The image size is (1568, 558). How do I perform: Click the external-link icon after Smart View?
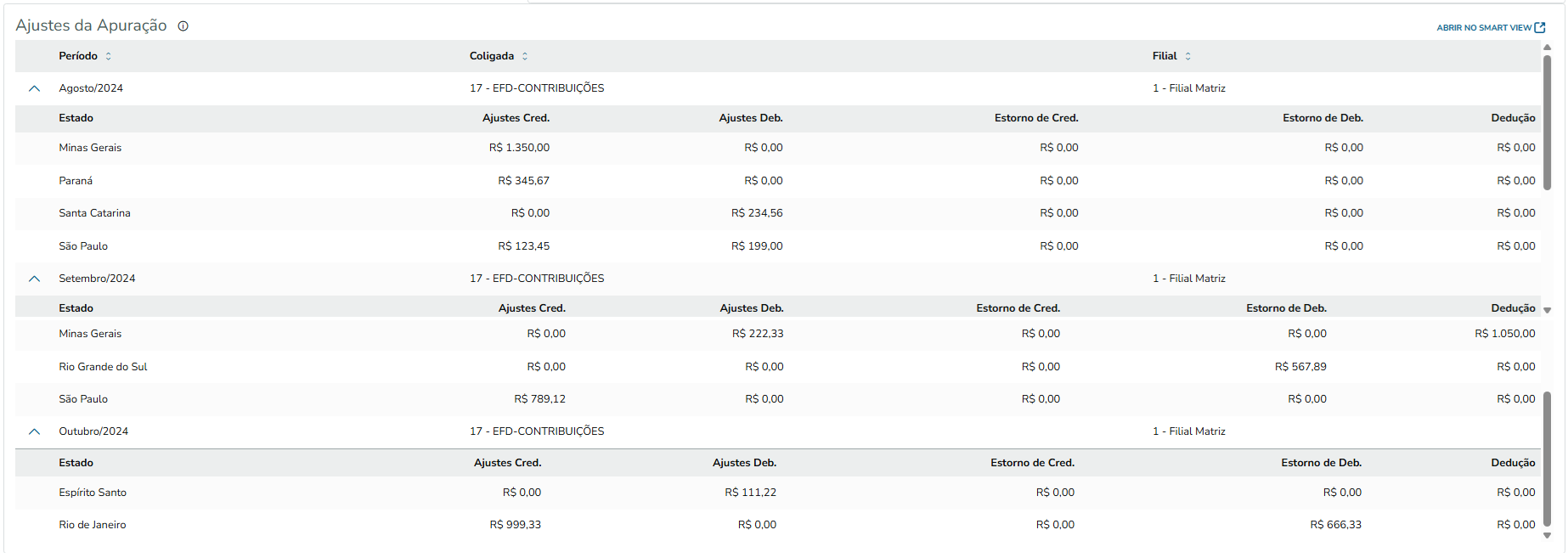coord(1540,28)
